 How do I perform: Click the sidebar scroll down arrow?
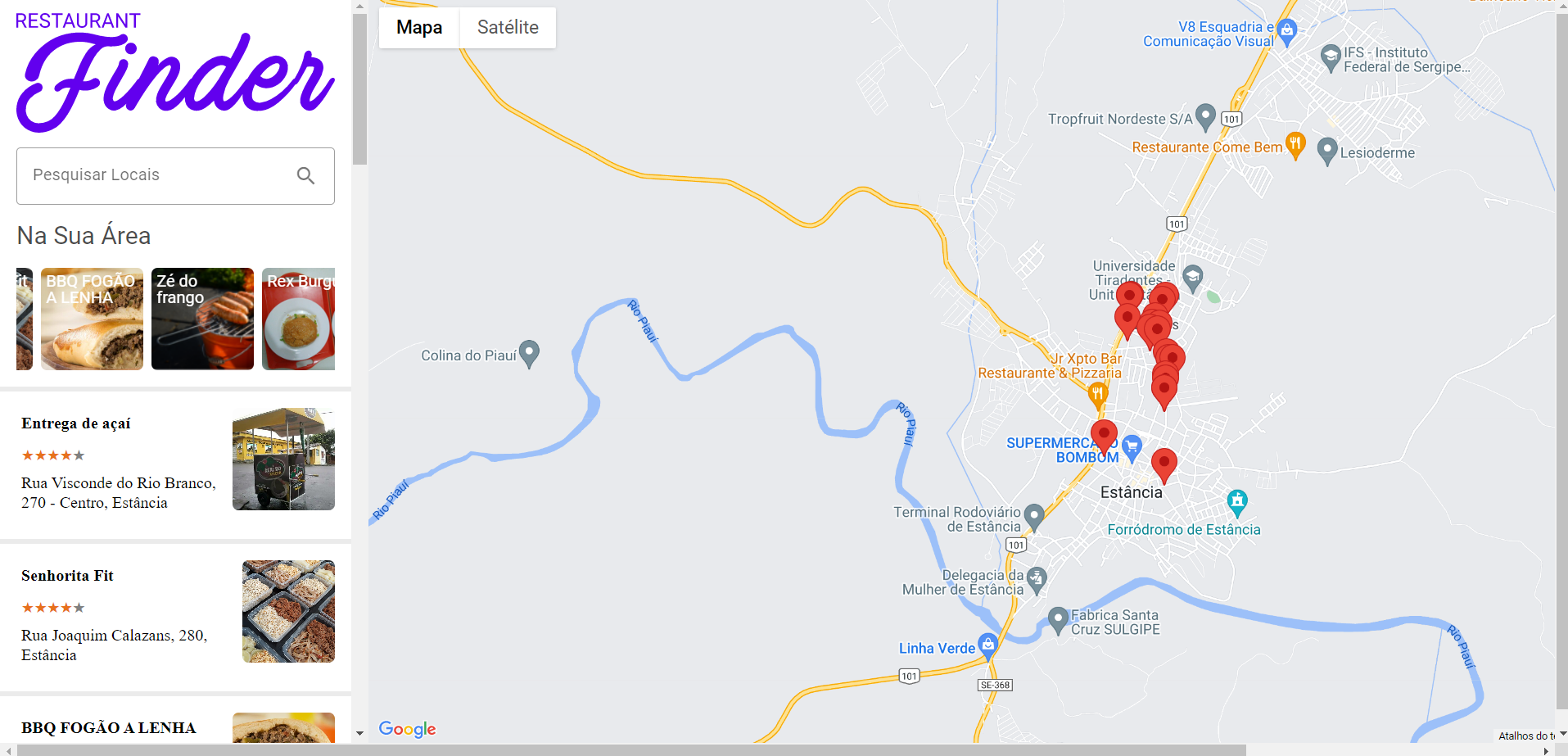pyautogui.click(x=359, y=734)
